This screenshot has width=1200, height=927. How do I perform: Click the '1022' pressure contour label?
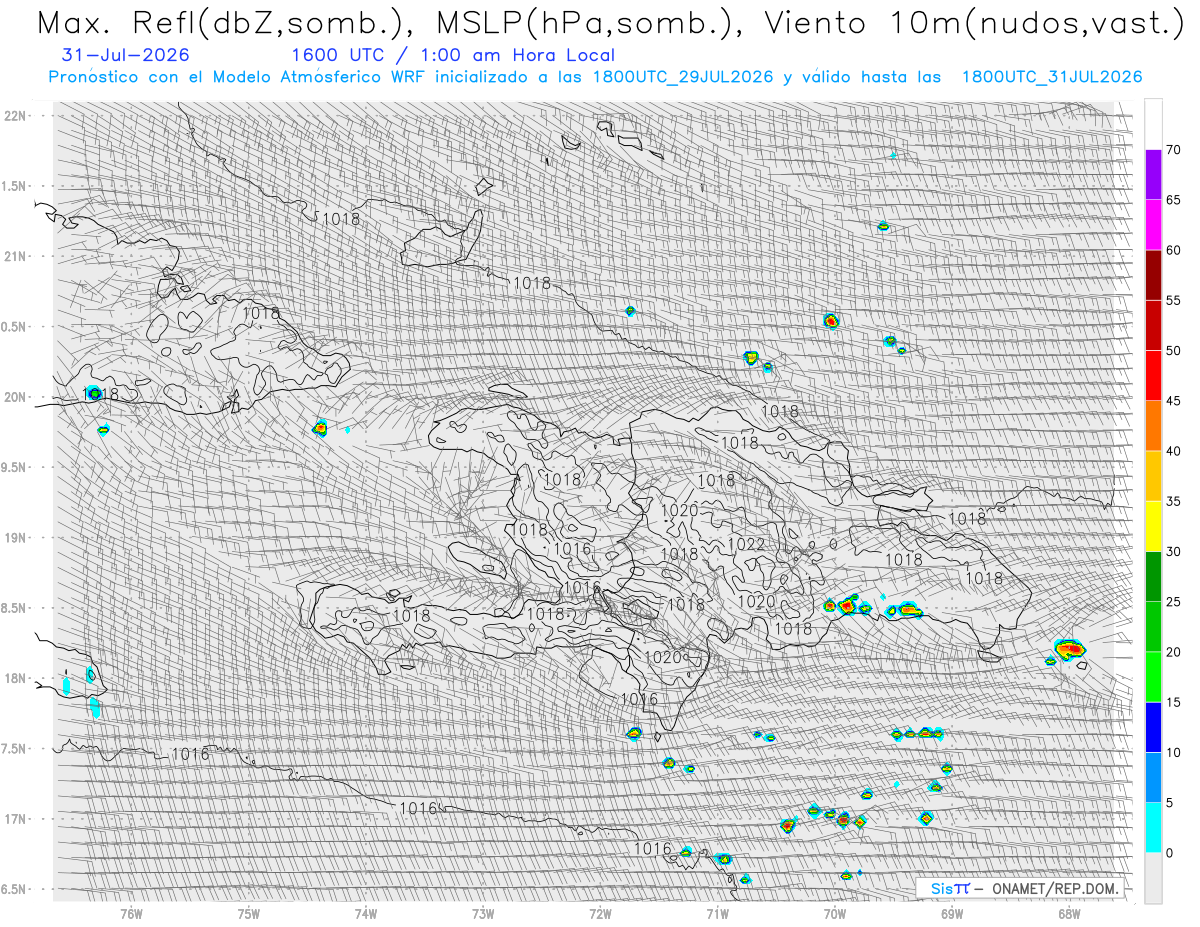(747, 544)
